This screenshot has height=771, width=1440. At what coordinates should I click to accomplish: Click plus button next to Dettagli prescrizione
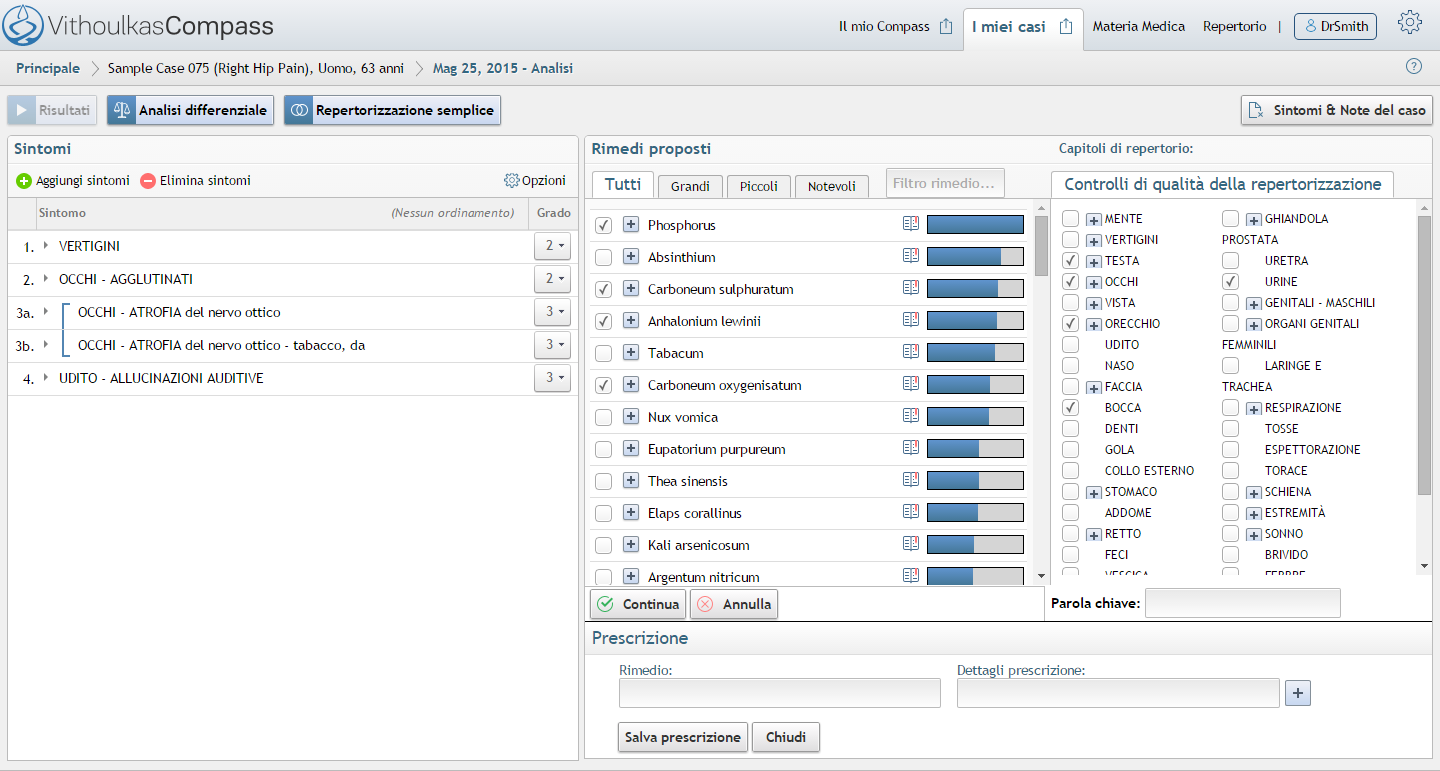pos(1297,693)
